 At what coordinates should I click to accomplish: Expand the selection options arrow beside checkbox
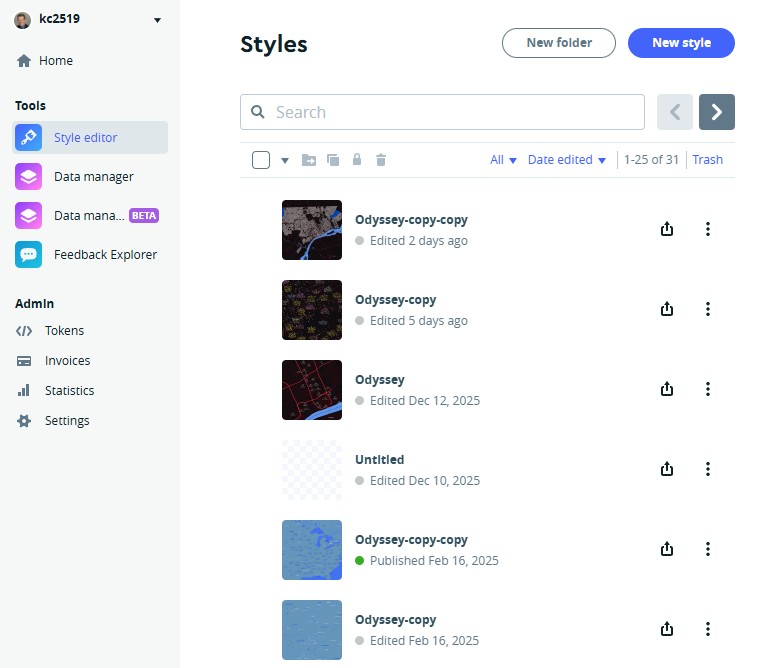click(x=284, y=160)
